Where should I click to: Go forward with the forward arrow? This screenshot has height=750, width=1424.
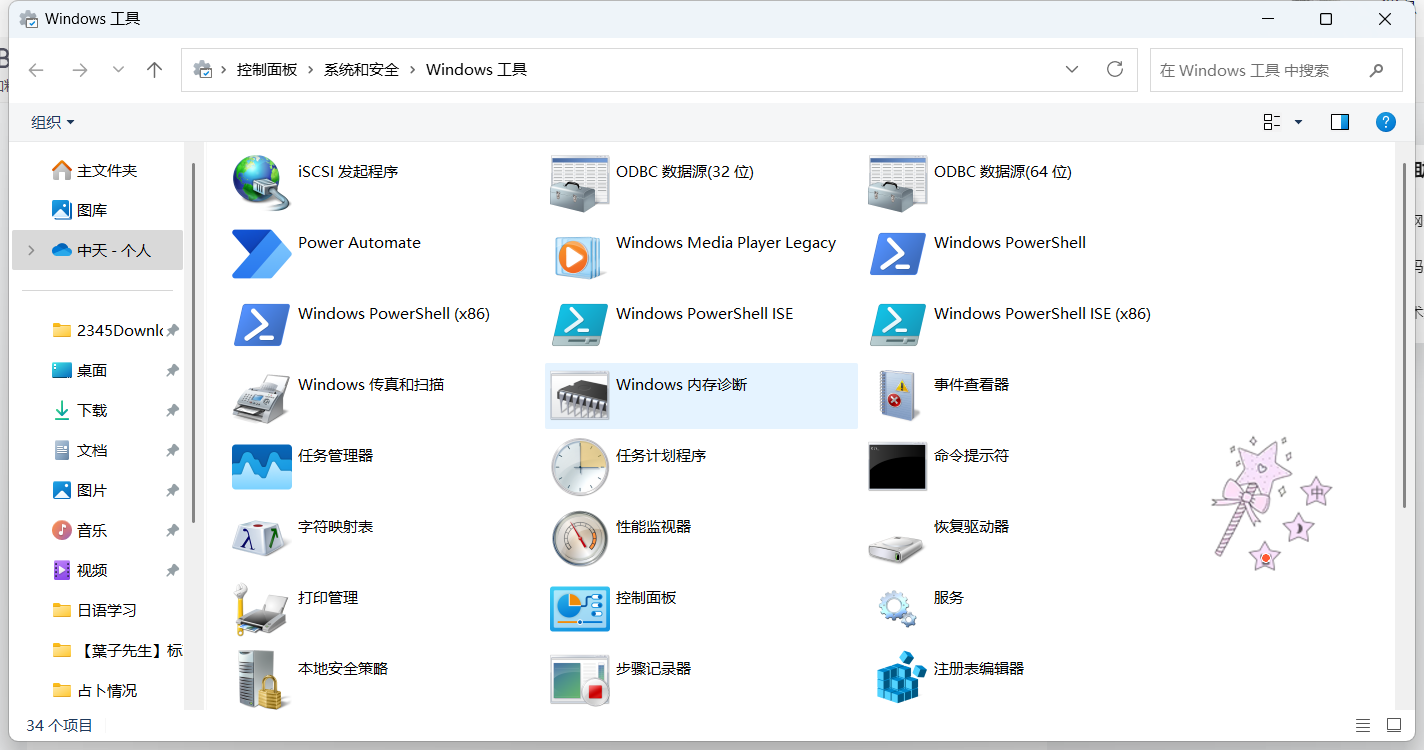[x=80, y=70]
